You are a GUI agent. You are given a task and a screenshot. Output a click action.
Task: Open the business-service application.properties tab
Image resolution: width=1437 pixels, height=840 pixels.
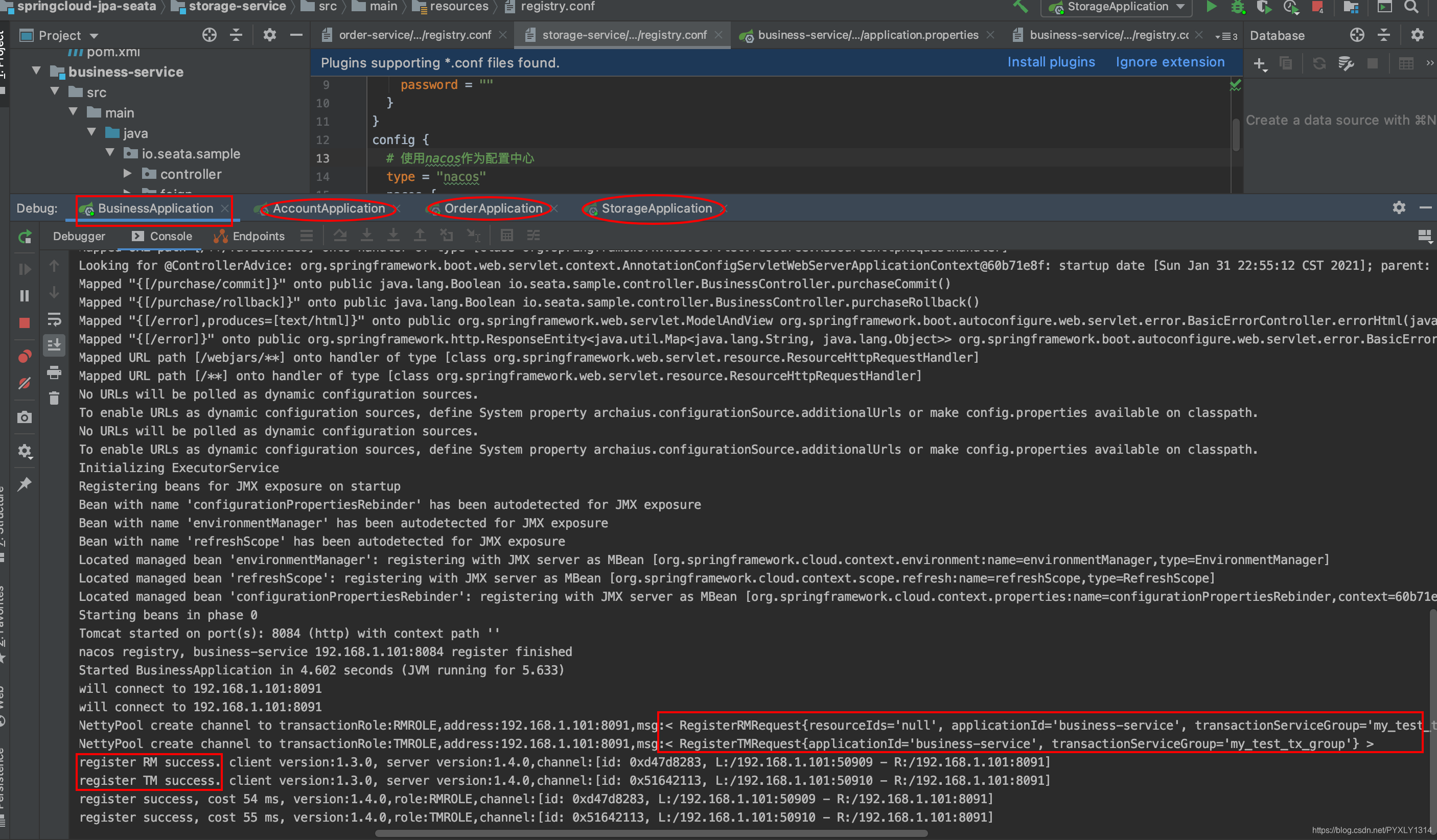tap(867, 35)
